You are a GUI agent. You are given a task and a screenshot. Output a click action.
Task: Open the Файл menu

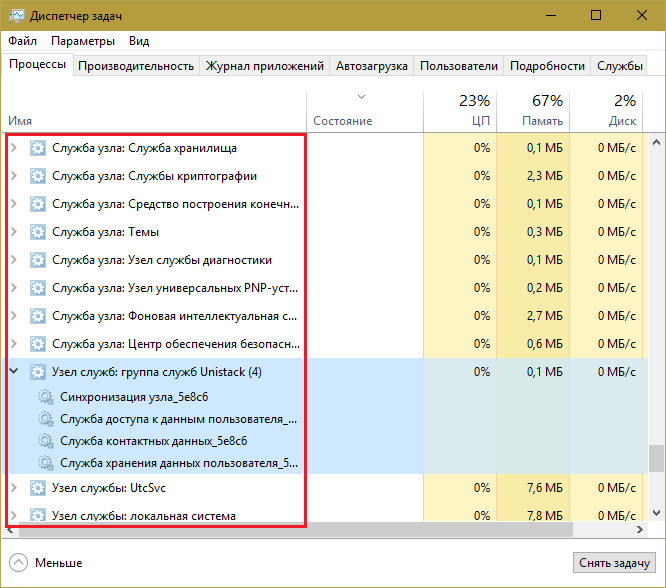click(23, 41)
